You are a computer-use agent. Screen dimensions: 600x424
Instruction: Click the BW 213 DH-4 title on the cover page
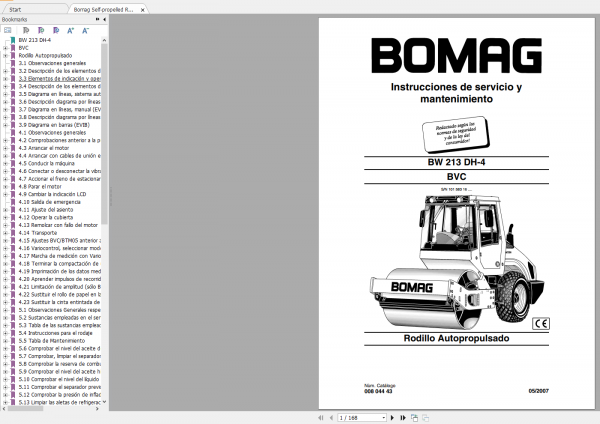[x=456, y=162]
